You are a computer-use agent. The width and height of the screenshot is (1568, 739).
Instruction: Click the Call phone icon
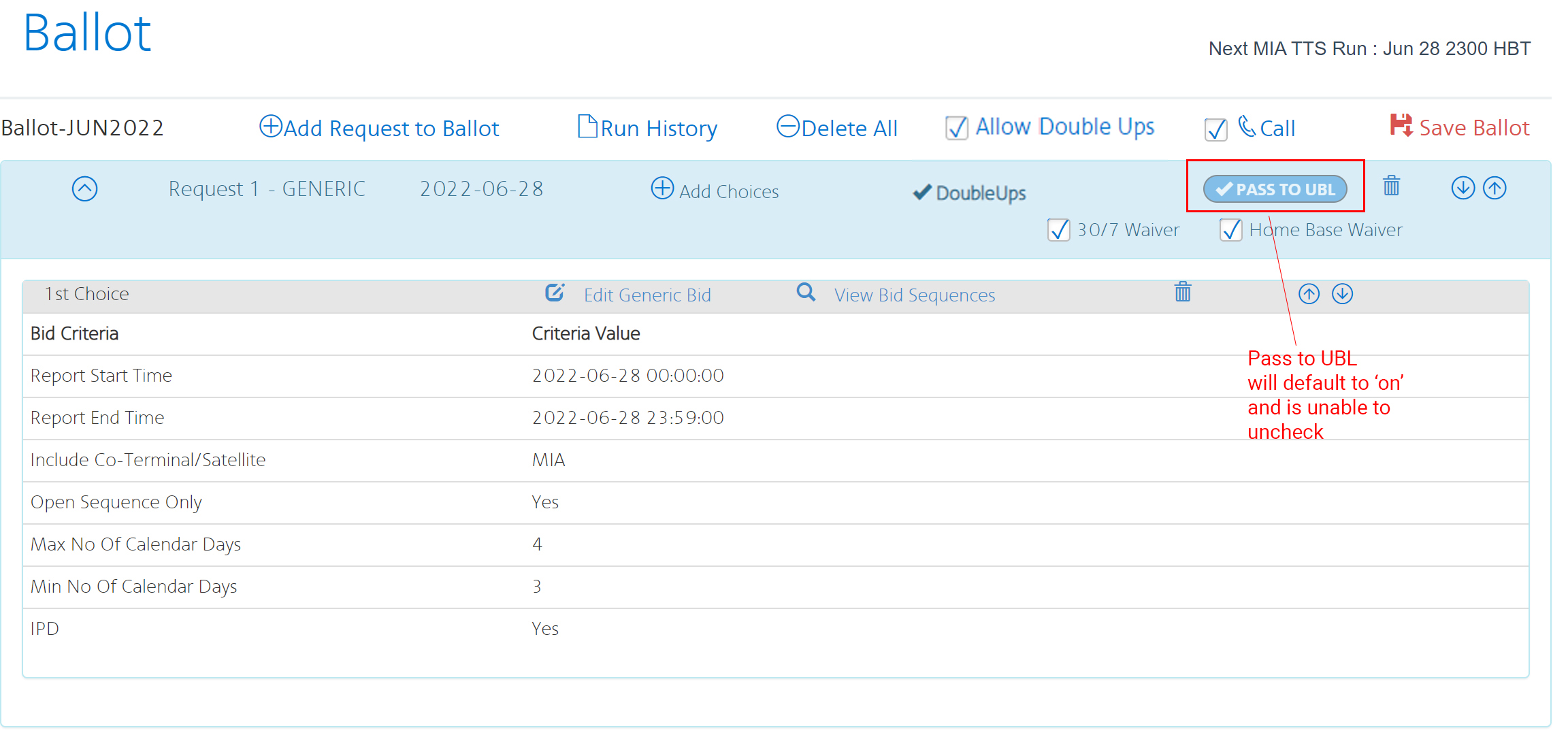1247,127
